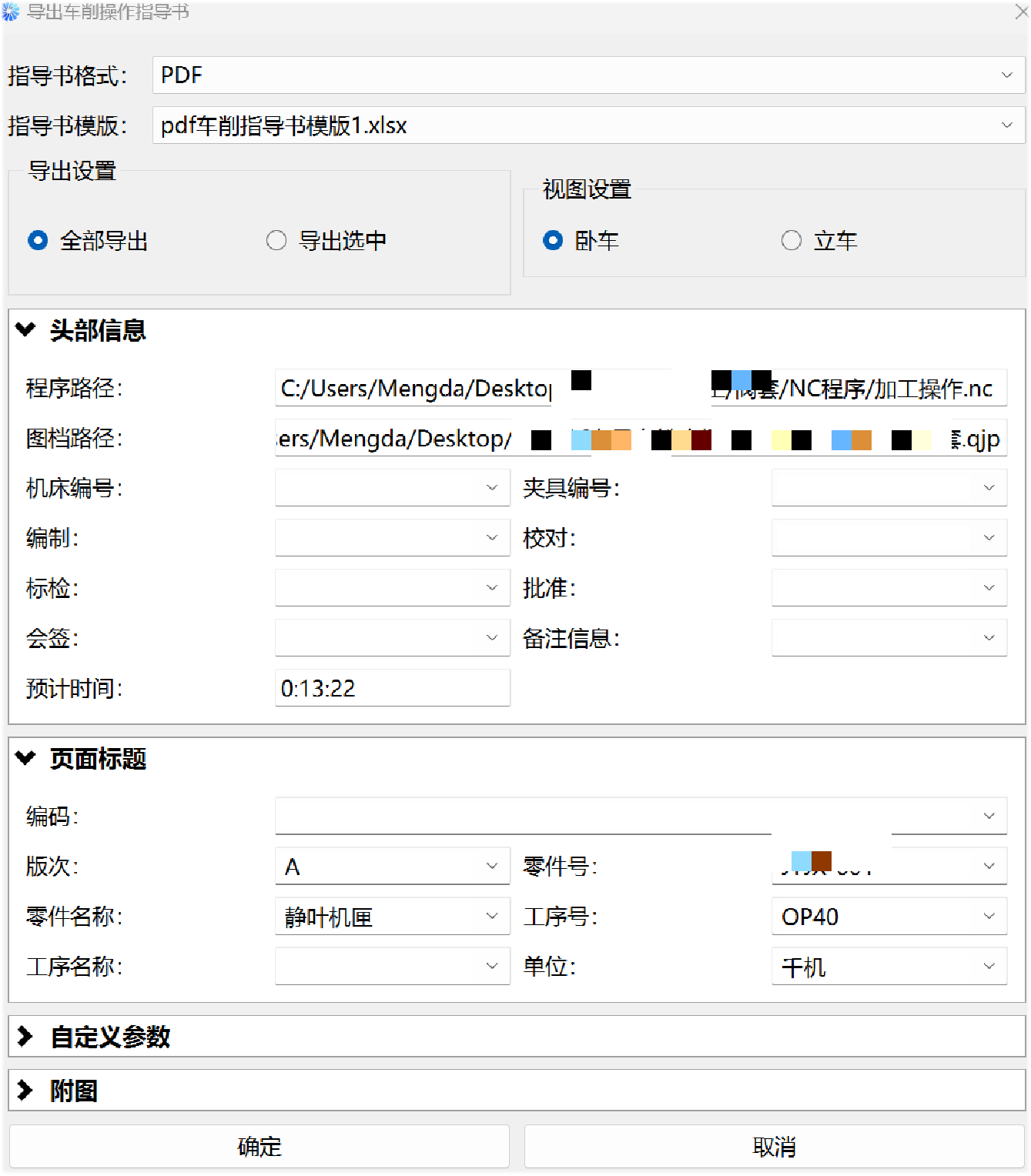Viewport: 1031px width, 1176px height.
Task: Expand the 机床编号 dropdown list
Action: (x=392, y=488)
